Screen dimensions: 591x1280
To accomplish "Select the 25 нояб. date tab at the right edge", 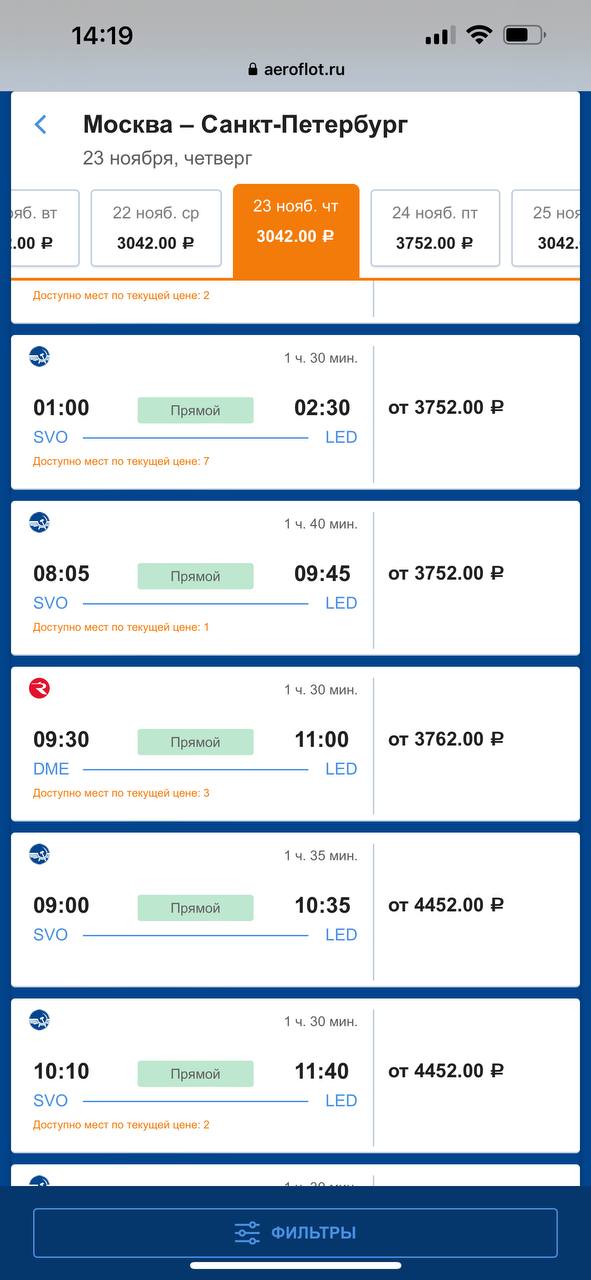I will click(x=546, y=228).
